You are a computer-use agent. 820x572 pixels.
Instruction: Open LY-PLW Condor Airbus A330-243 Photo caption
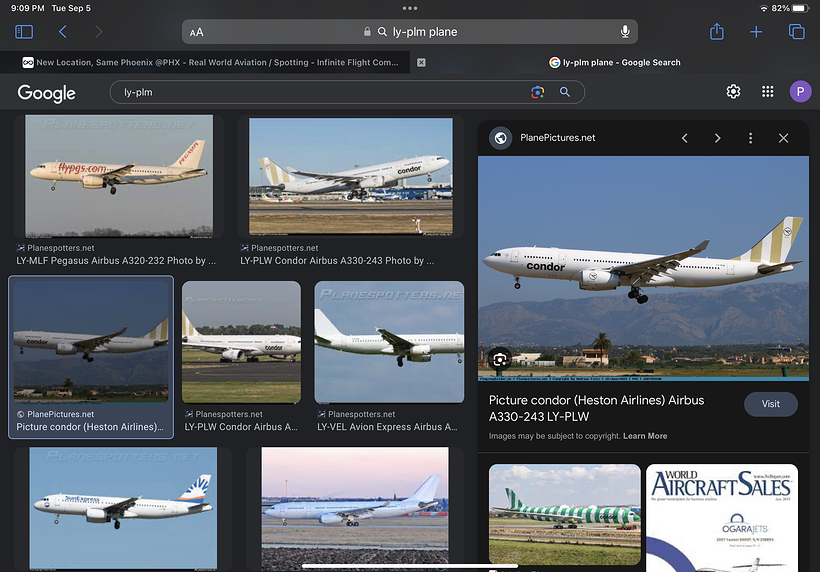337,260
